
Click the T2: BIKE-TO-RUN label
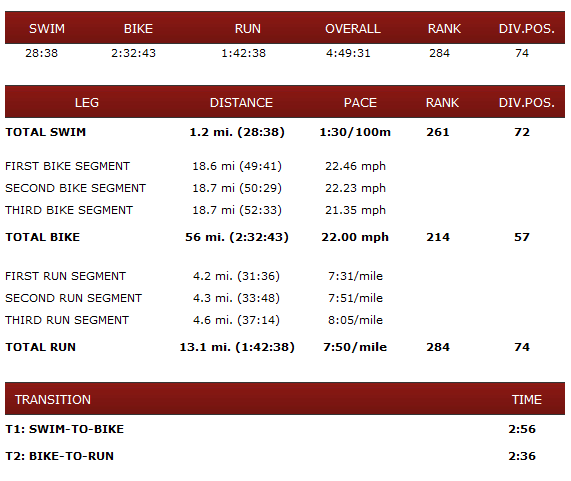pyautogui.click(x=60, y=456)
